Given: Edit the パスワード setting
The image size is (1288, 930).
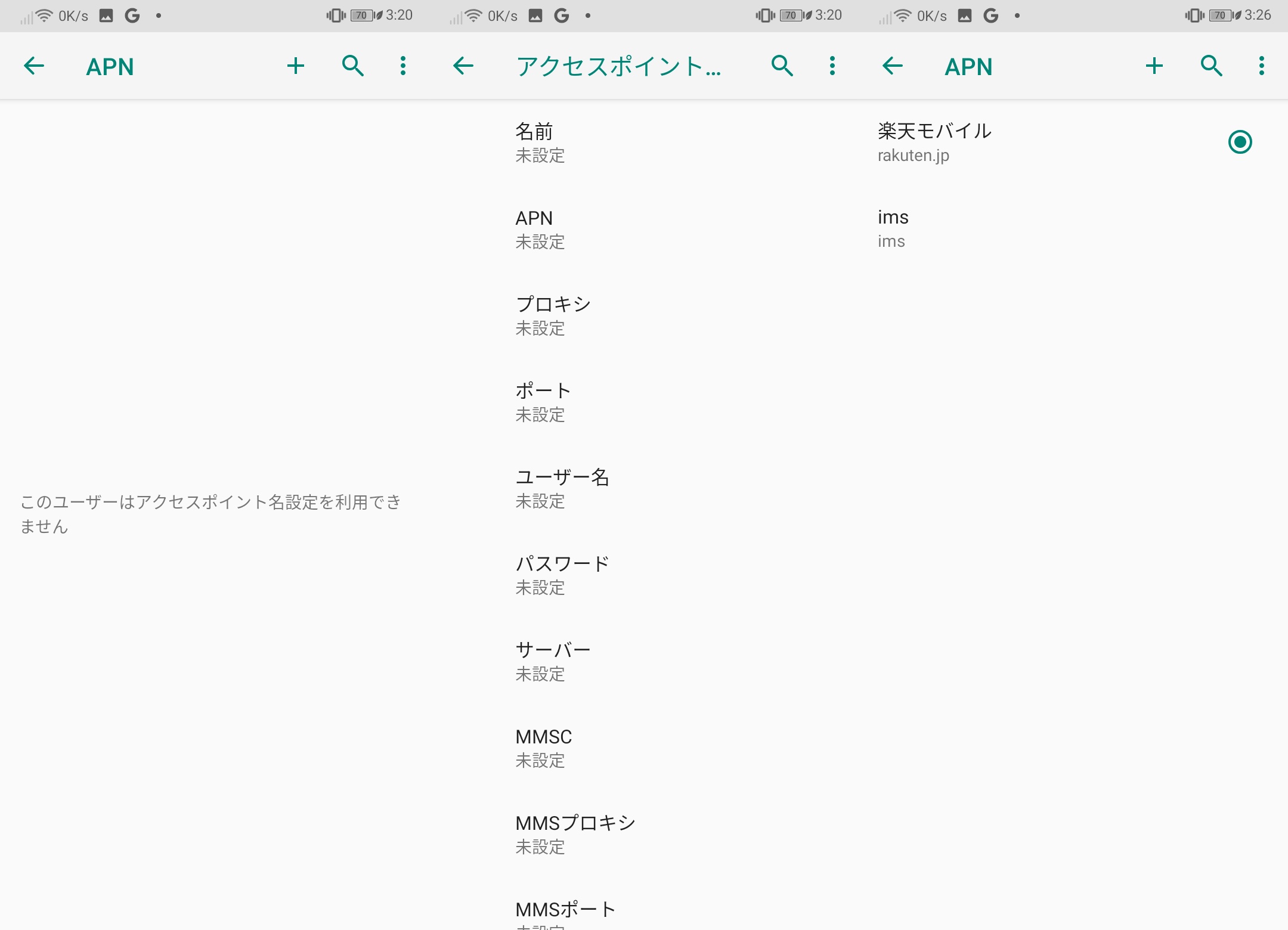Looking at the screenshot, I should tap(644, 575).
